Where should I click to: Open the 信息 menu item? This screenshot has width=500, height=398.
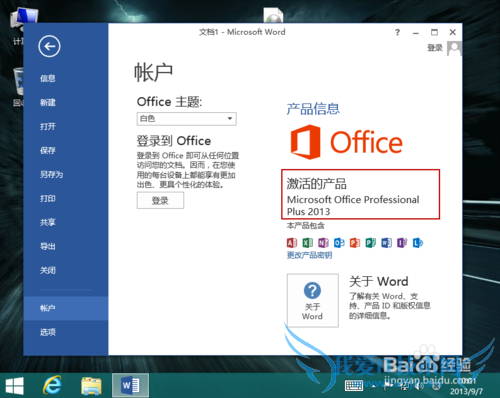(48, 78)
